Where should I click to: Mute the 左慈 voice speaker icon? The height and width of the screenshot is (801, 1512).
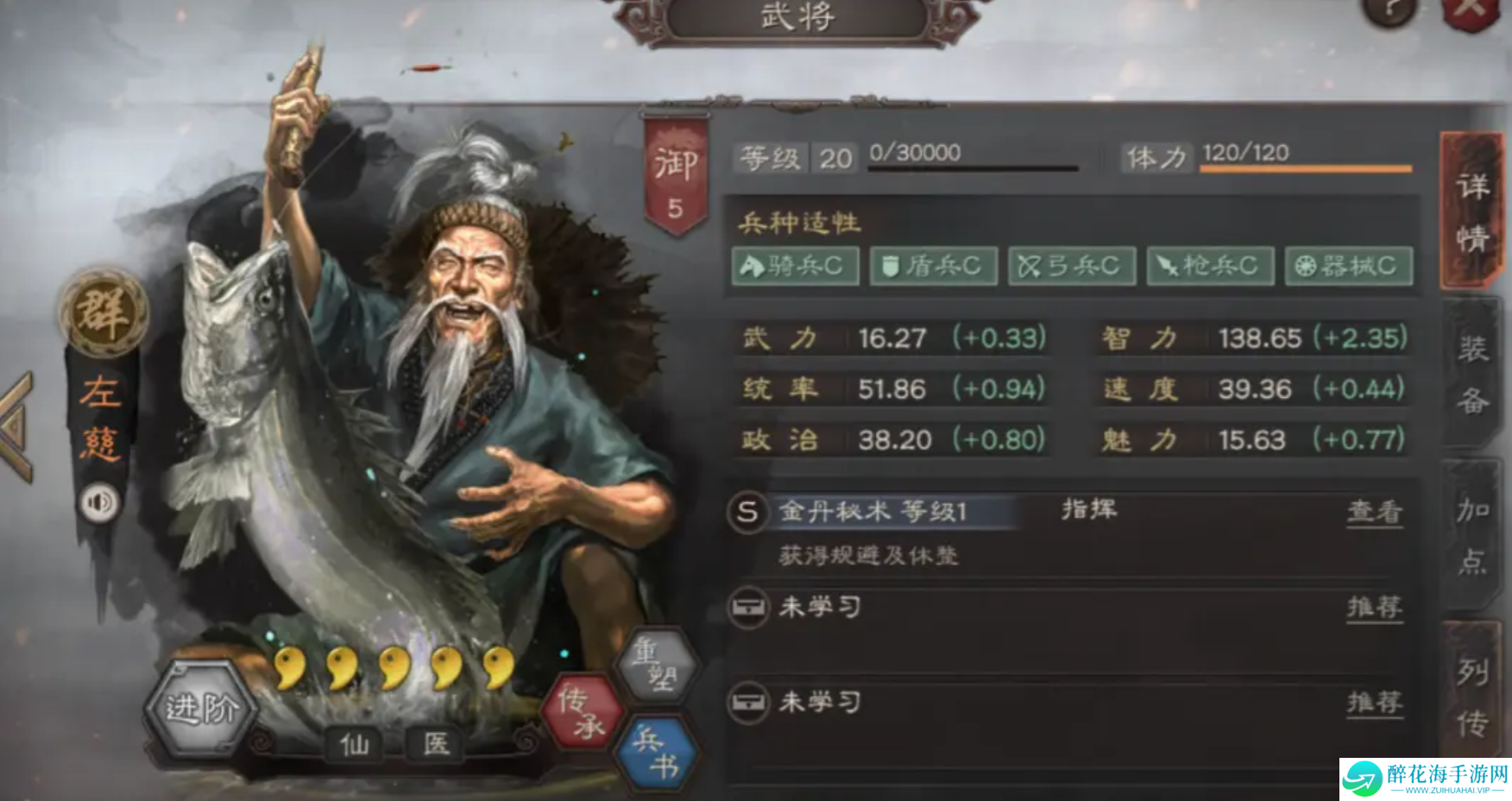(99, 501)
